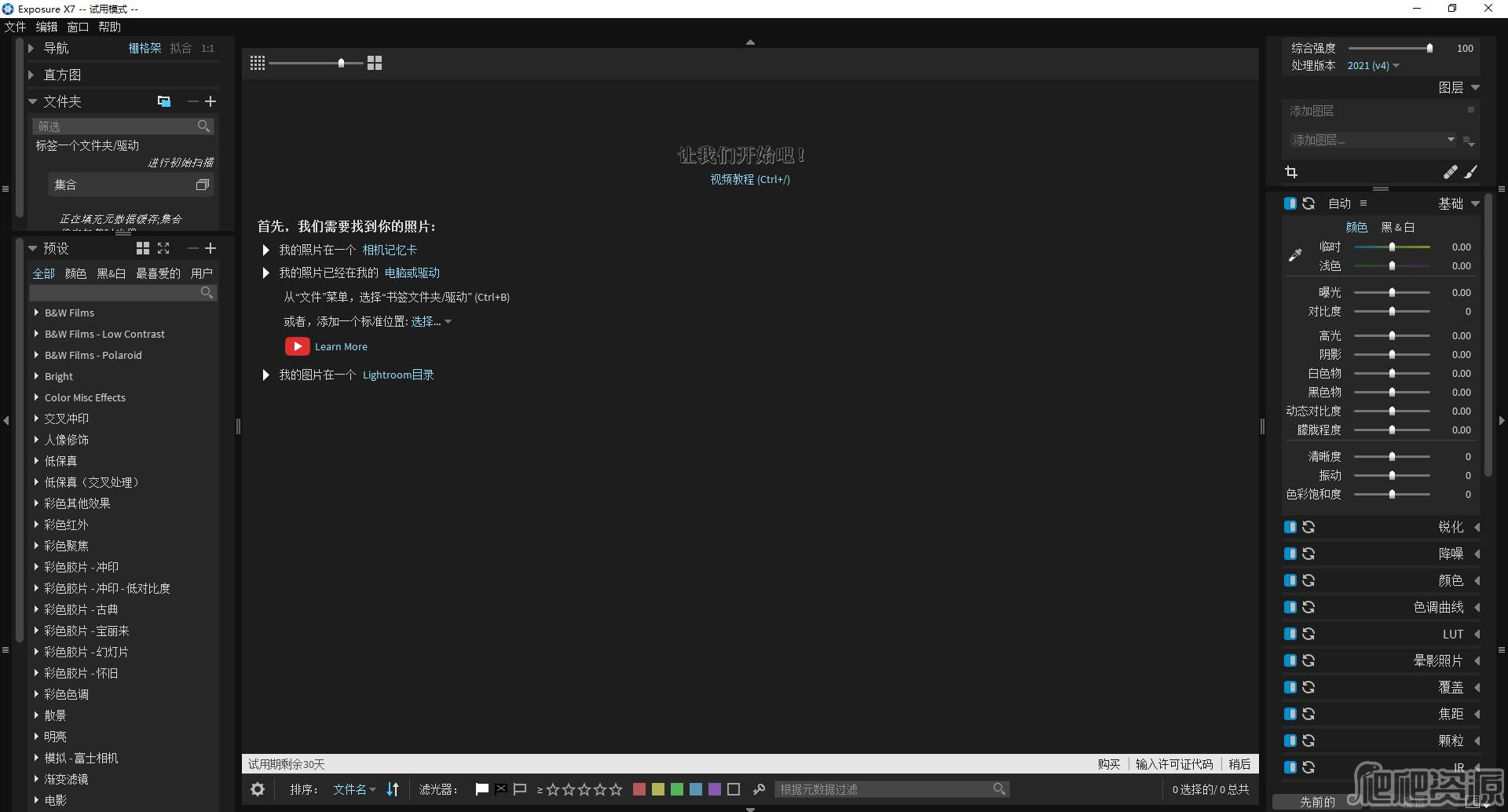Switch to small grid thumbnails icon
The height and width of the screenshot is (812, 1508).
point(258,63)
